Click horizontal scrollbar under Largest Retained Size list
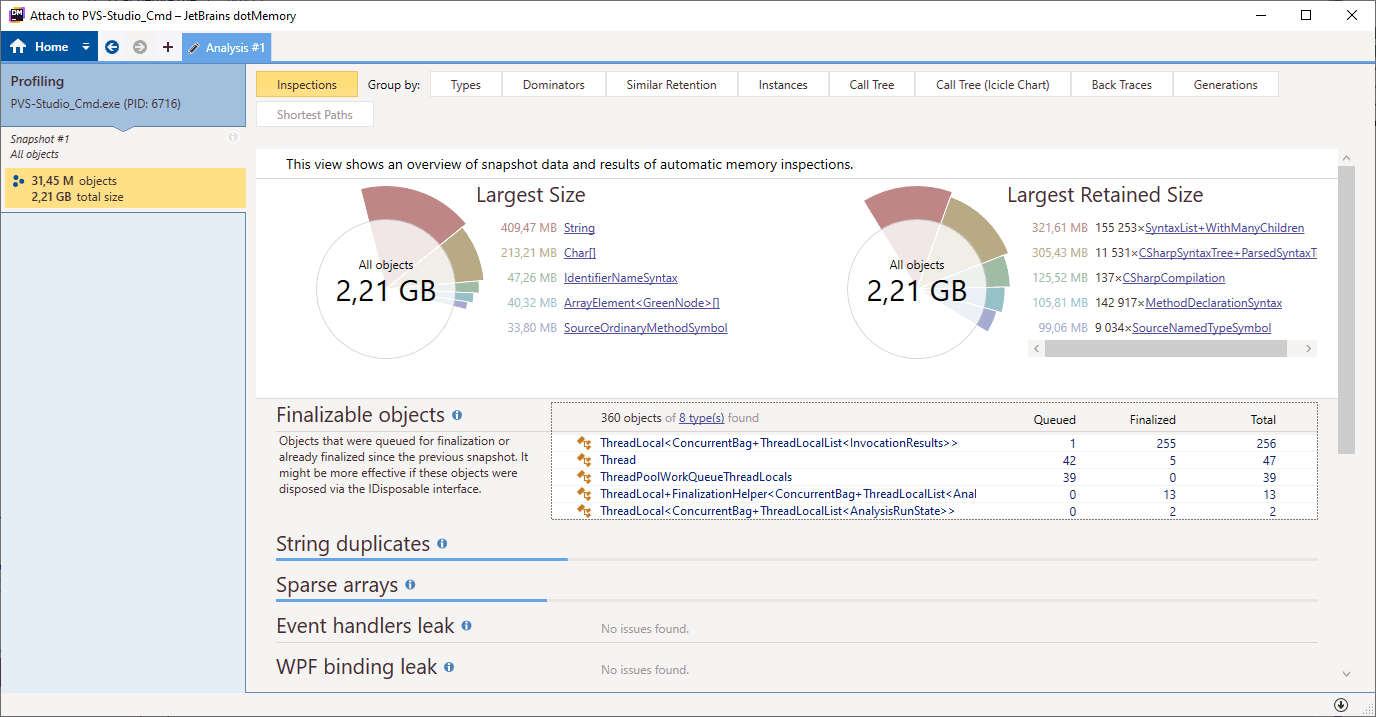Viewport: 1376px width, 717px height. tap(1165, 348)
